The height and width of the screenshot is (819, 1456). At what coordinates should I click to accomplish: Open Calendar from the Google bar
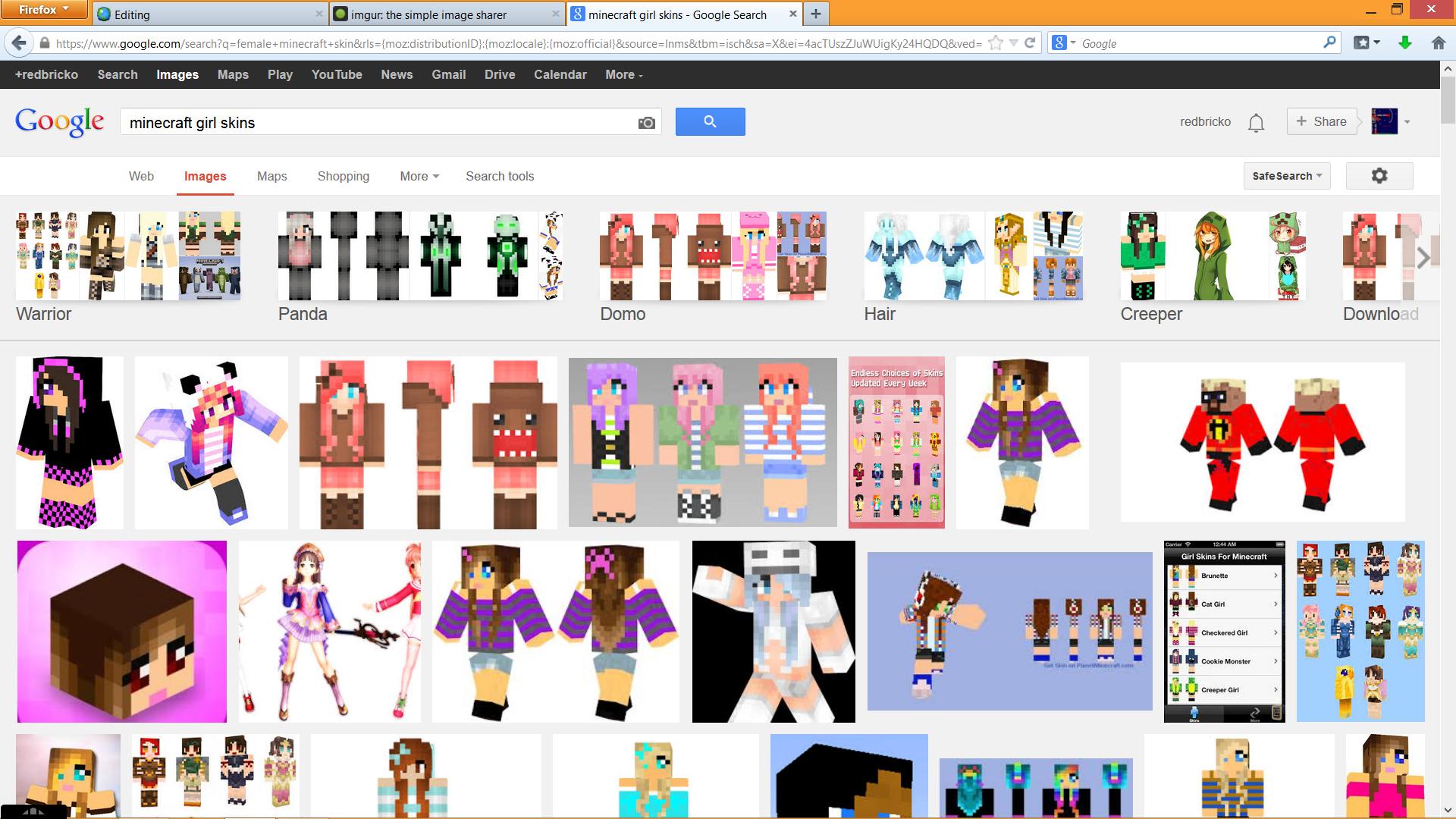point(560,74)
